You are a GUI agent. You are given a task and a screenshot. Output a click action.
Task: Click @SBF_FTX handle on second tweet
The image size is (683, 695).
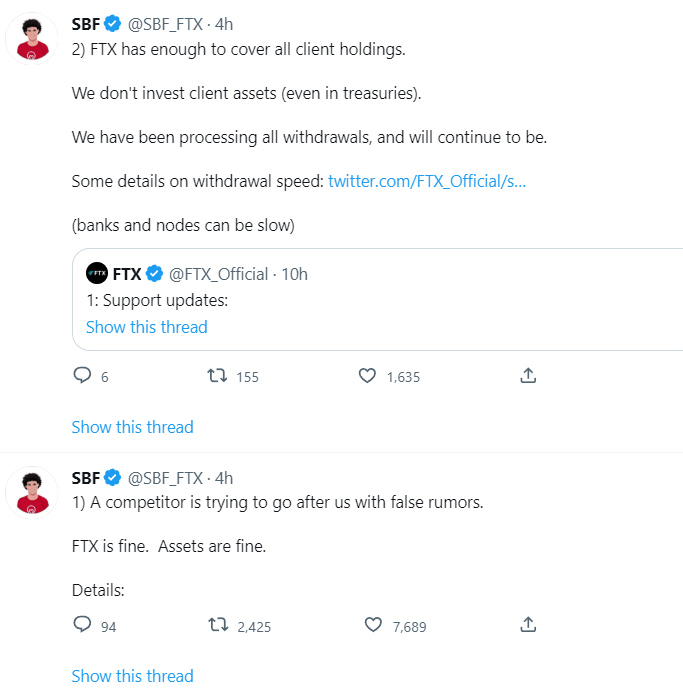coord(165,478)
